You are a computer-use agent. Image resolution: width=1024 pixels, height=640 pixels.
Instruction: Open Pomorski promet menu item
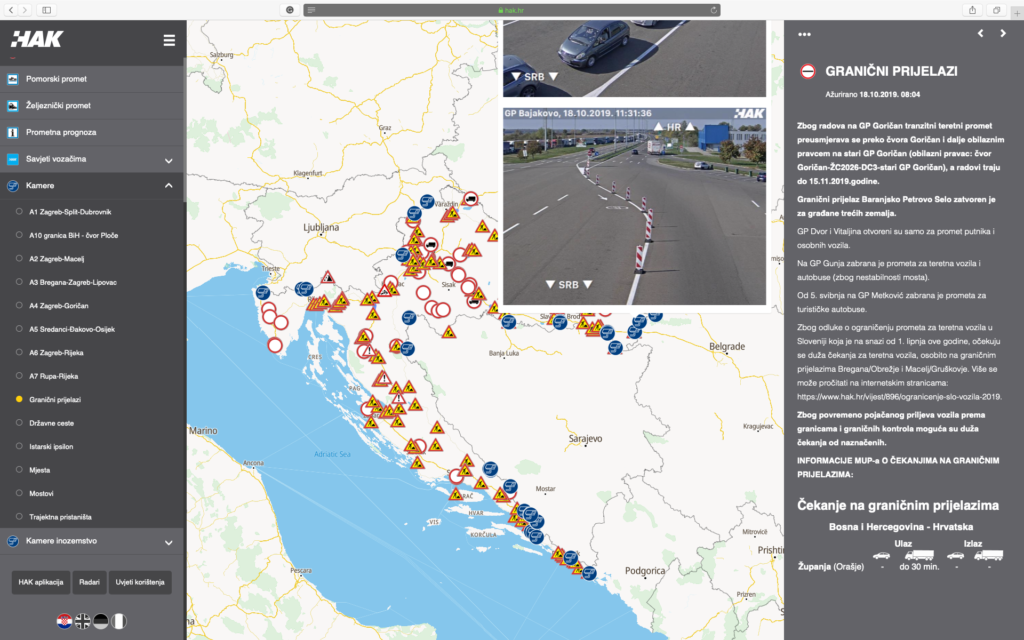click(x=56, y=78)
